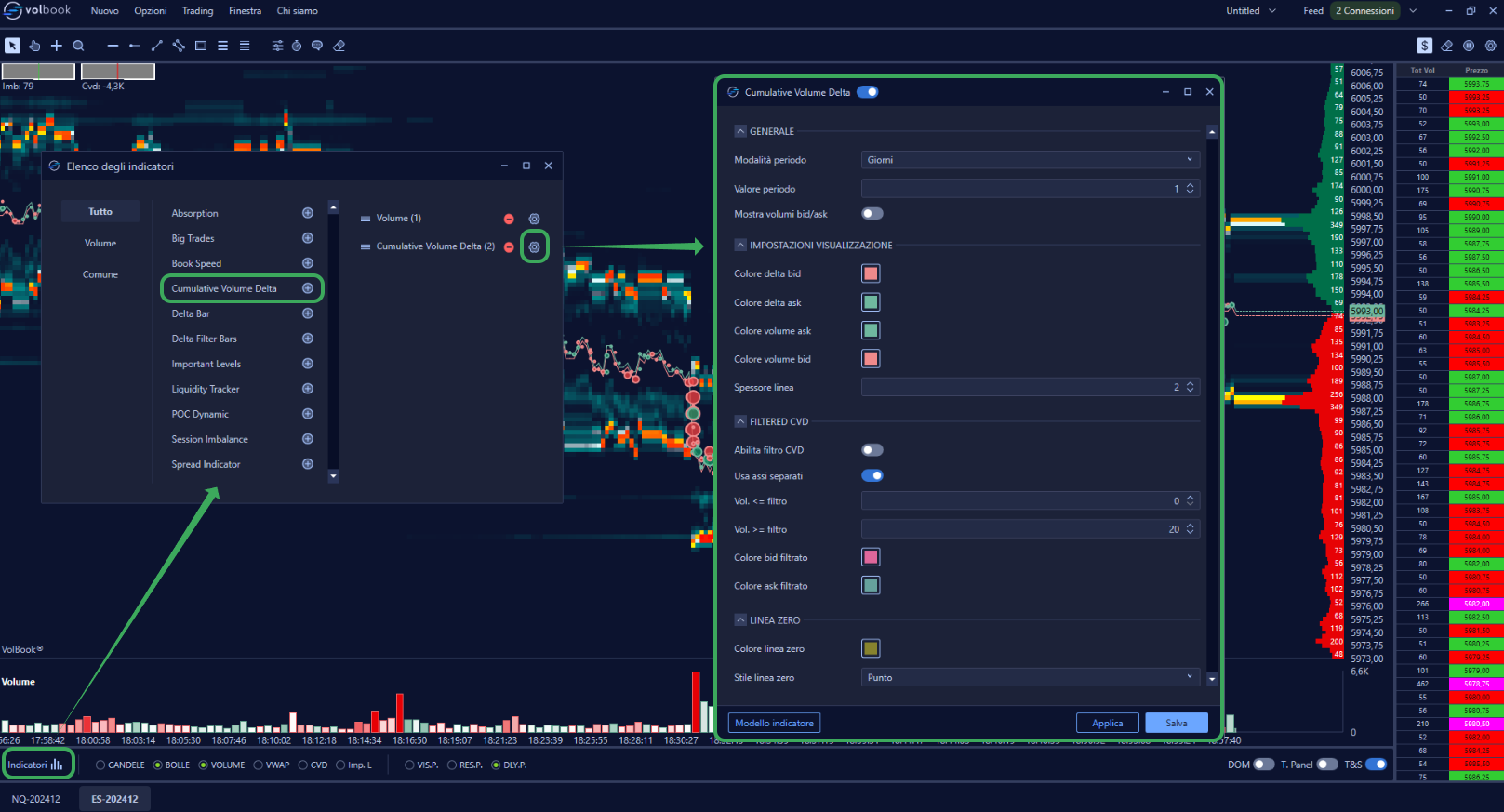Add the Delta Bar indicator with plus
The width and height of the screenshot is (1504, 812).
pyautogui.click(x=308, y=313)
